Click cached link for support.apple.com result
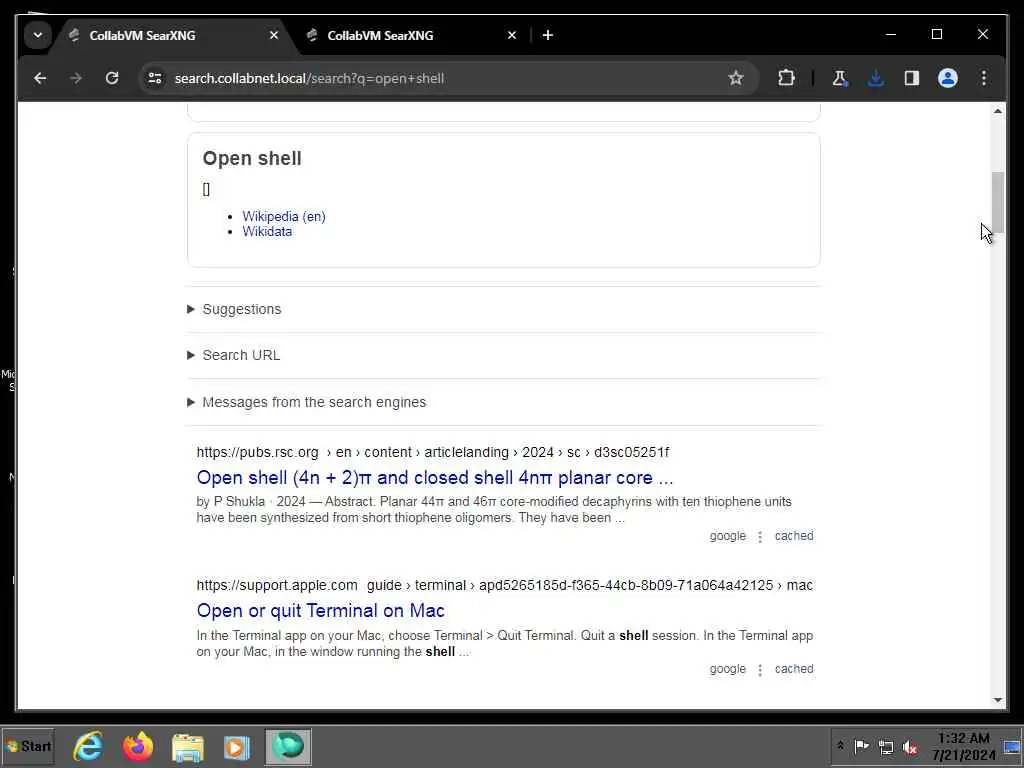 [x=794, y=669]
